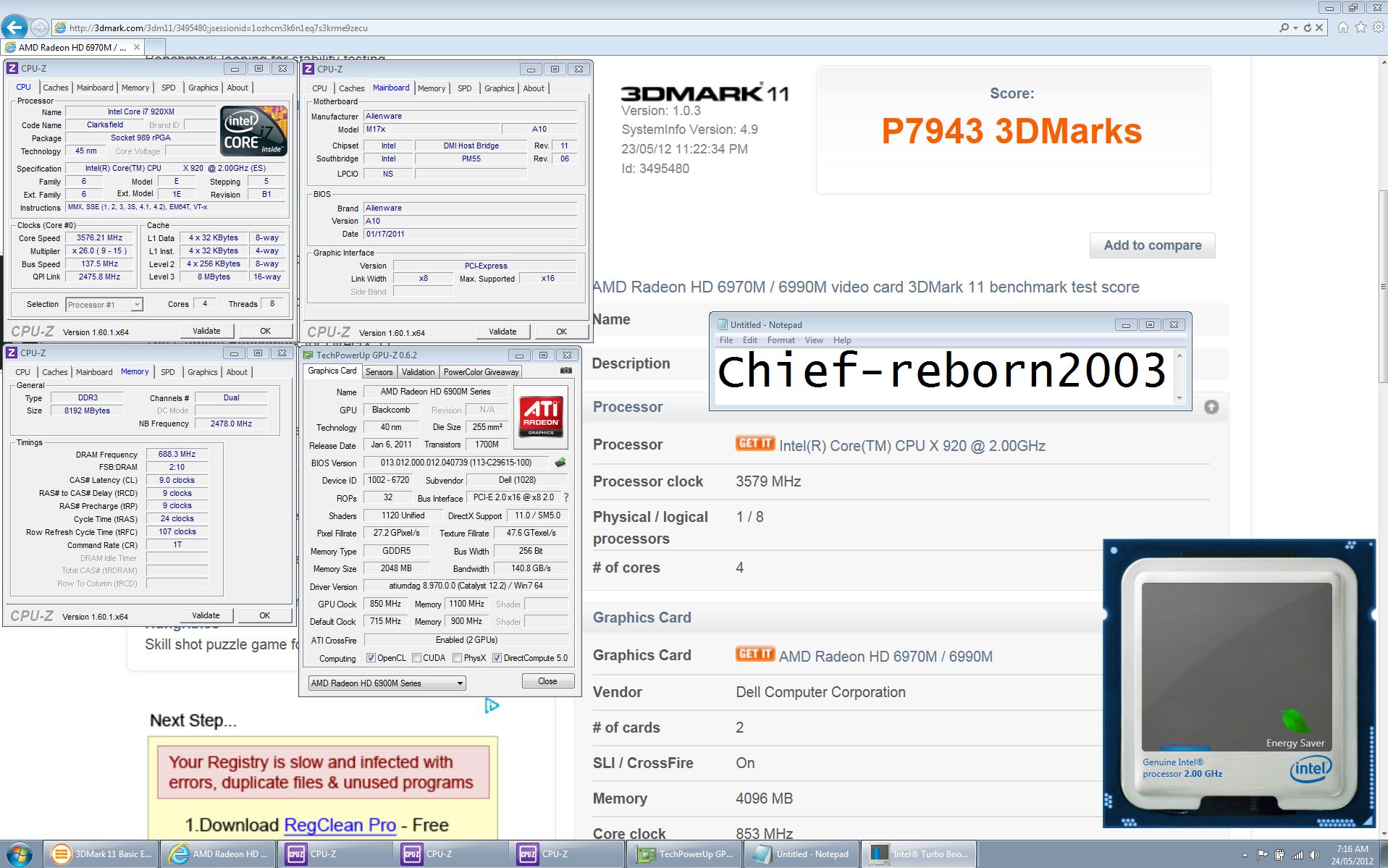Image resolution: width=1388 pixels, height=868 pixels.
Task: Click Notepad's scroll up arrow
Action: click(x=1179, y=355)
